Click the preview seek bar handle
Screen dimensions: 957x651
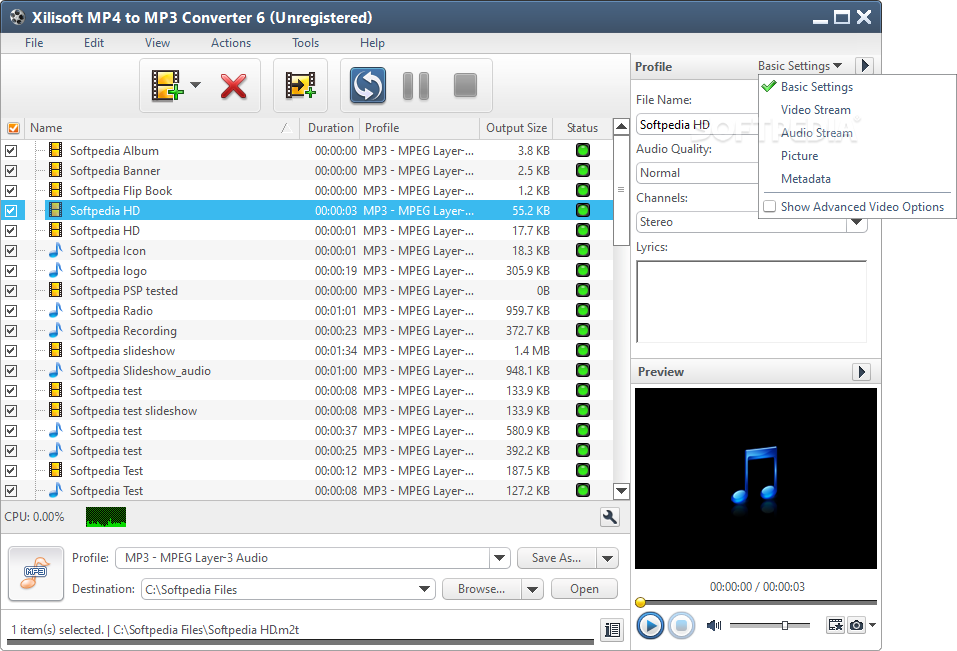[640, 602]
